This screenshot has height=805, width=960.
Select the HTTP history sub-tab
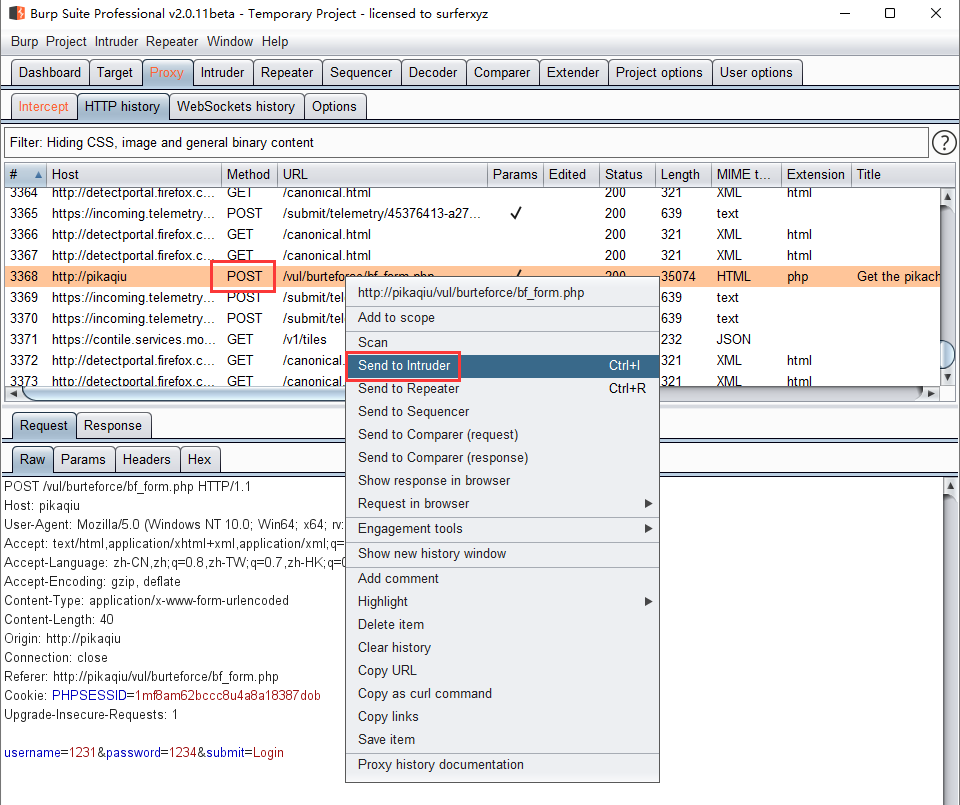(122, 107)
